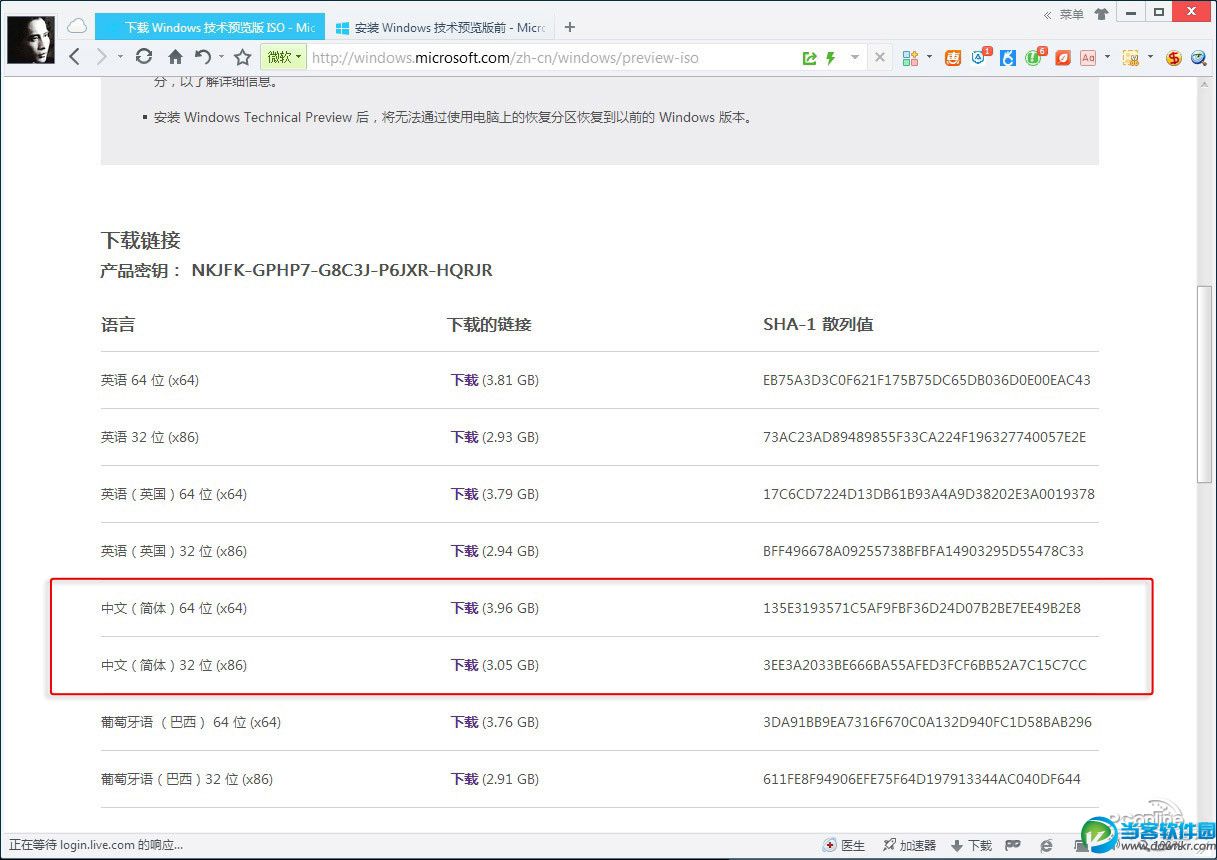Viewport: 1217px width, 860px height.
Task: Click the vertical scrollbar thumb
Action: click(1205, 384)
